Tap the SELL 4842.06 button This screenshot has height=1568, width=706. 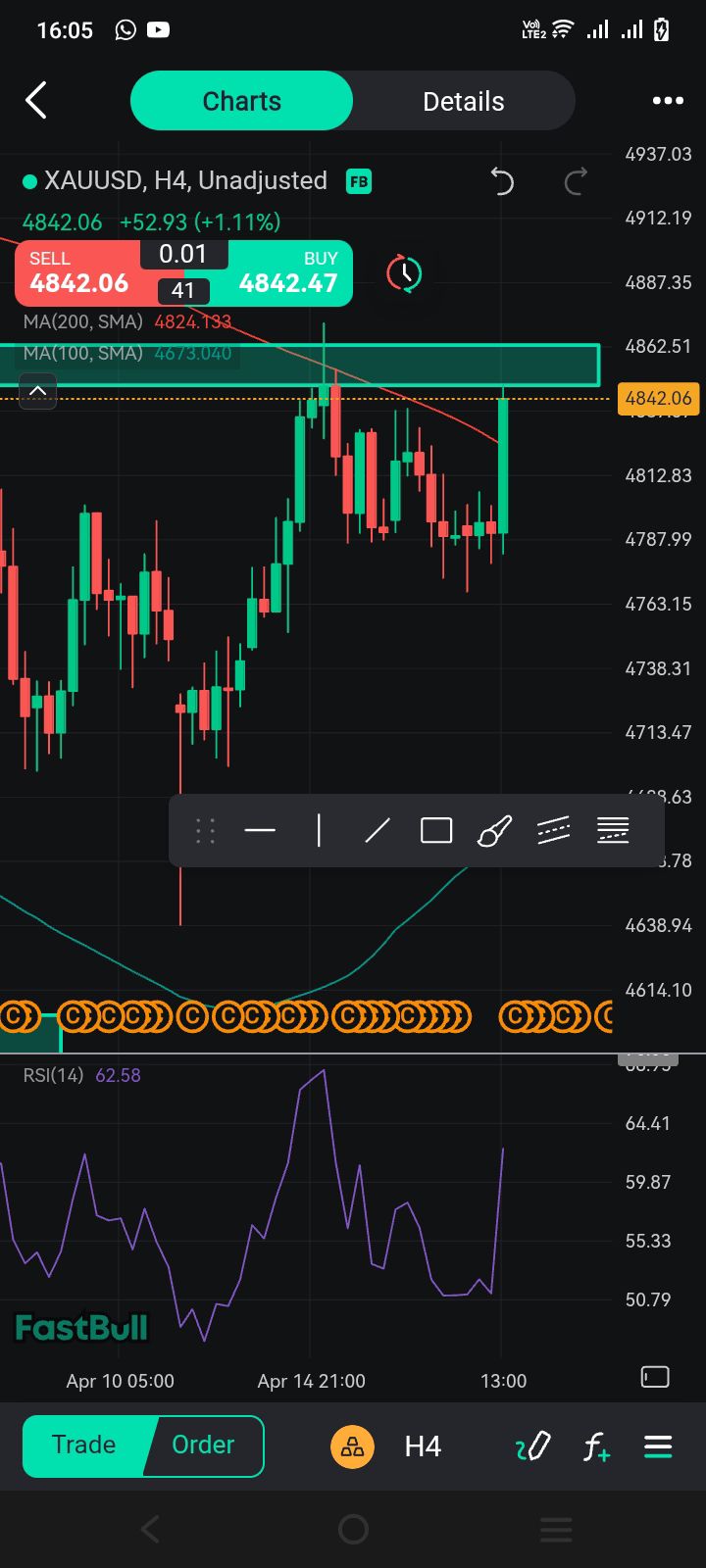click(x=79, y=273)
